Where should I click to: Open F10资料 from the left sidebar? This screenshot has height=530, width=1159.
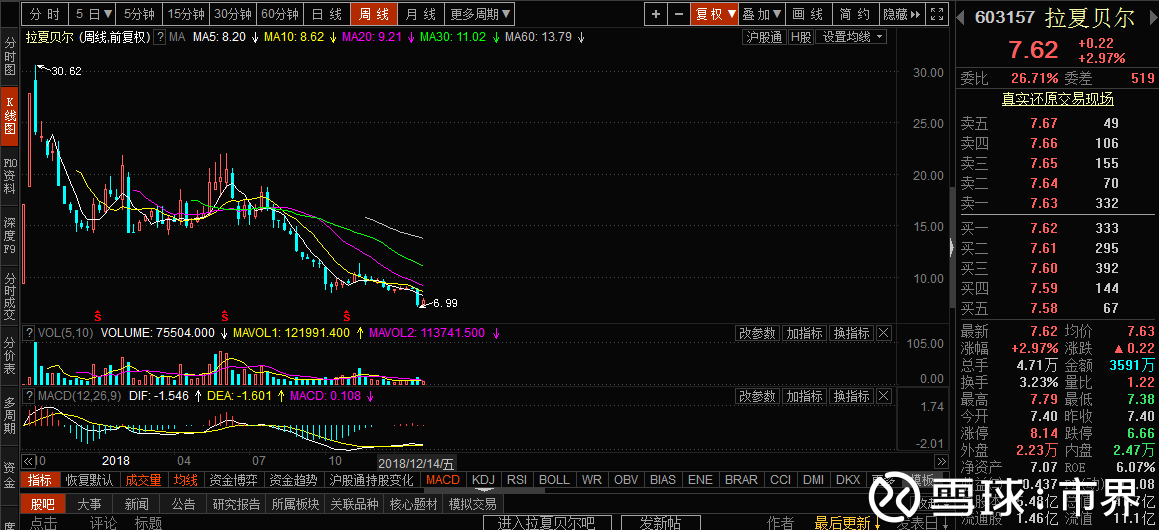(10, 176)
